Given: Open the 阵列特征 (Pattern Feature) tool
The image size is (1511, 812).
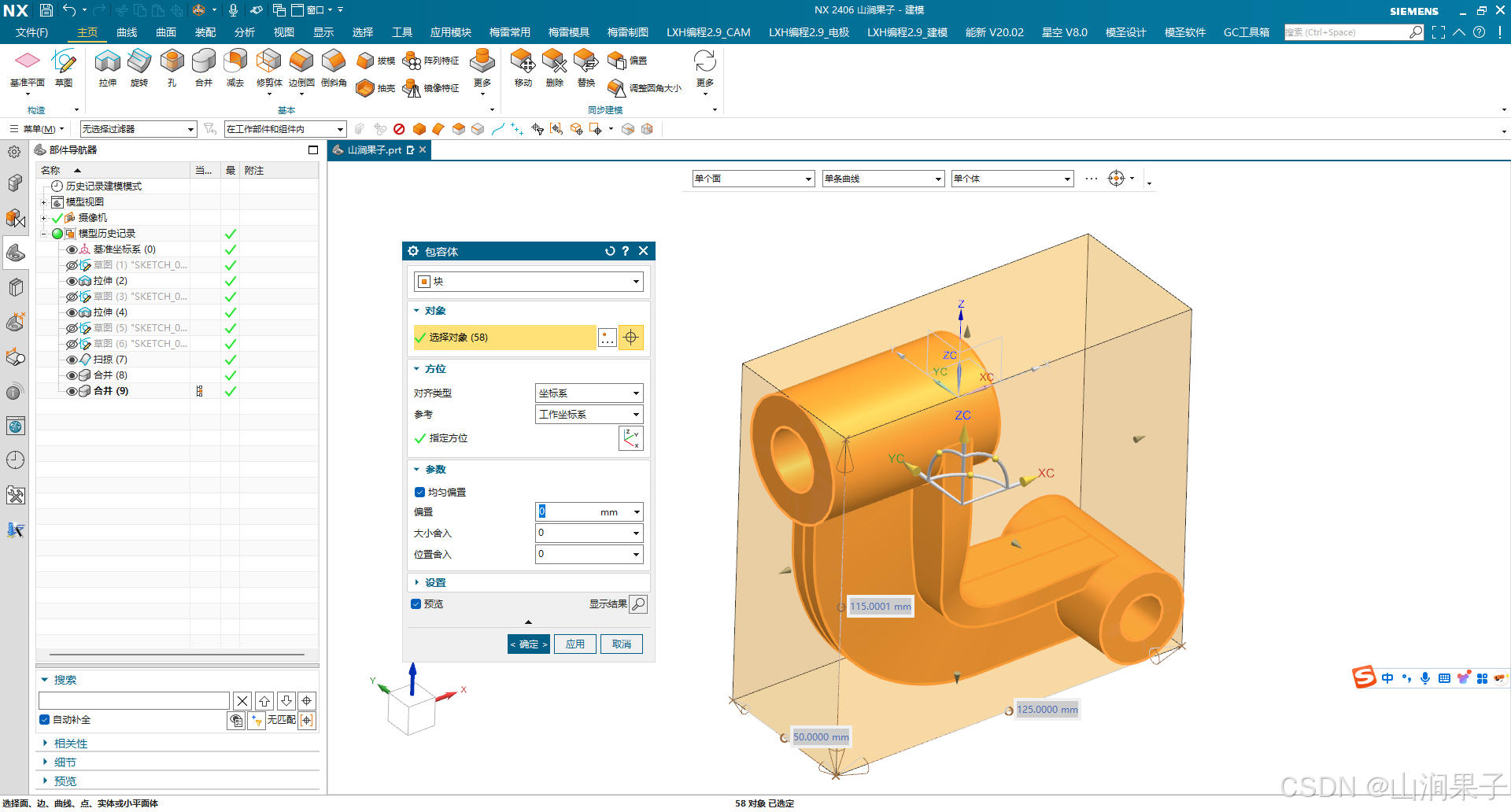Looking at the screenshot, I should pyautogui.click(x=430, y=61).
